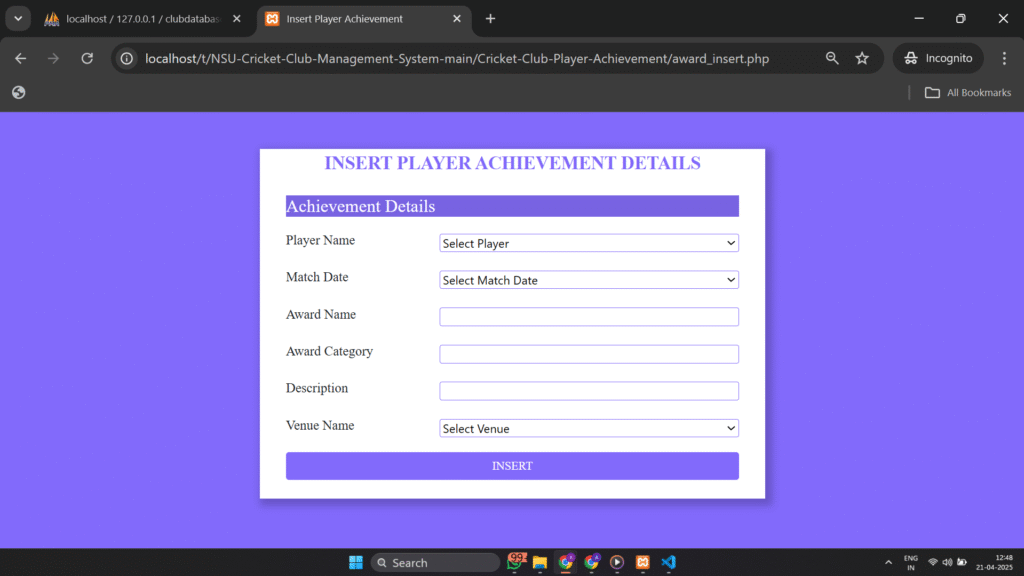Reload the current page
1024x576 pixels.
(x=87, y=58)
